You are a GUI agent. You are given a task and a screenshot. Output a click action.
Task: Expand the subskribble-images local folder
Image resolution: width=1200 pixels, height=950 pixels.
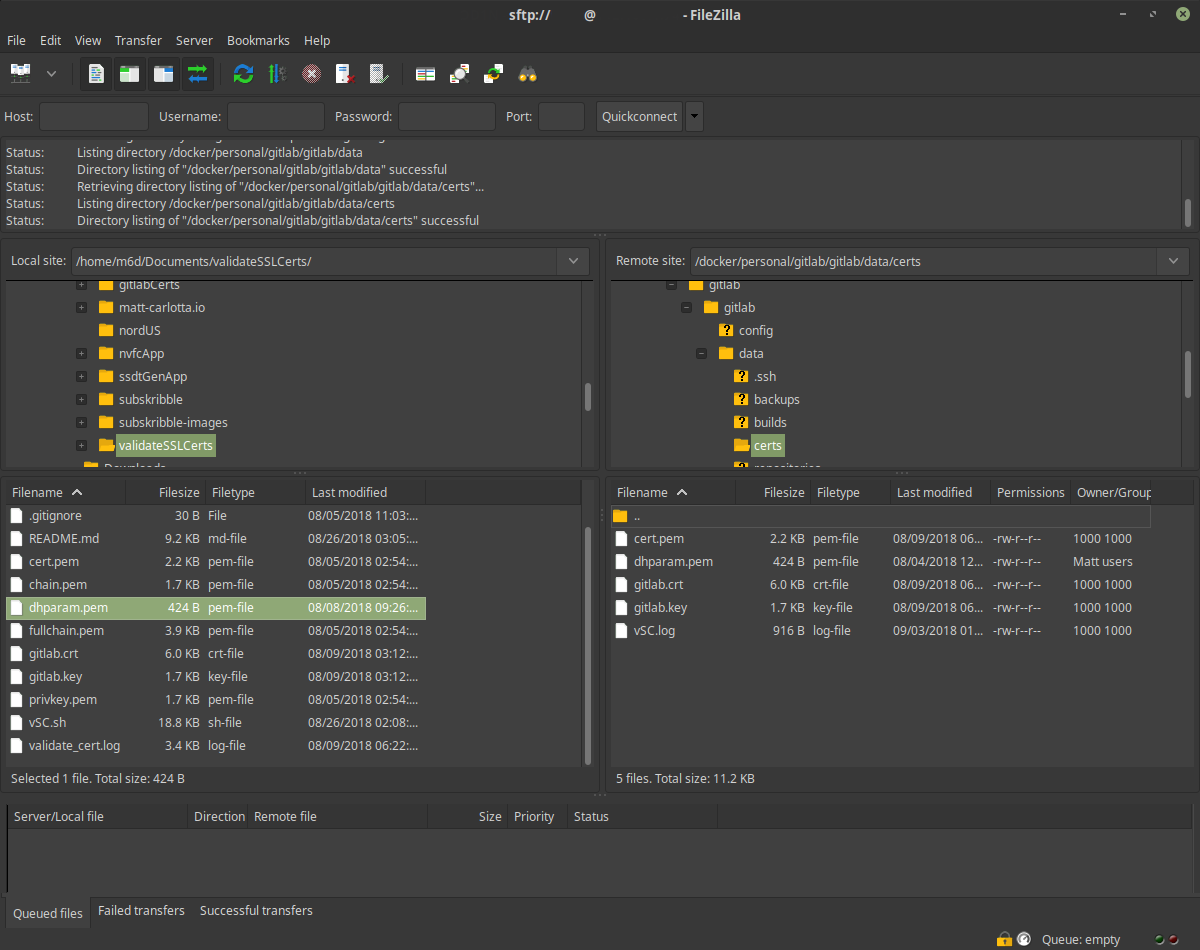82,422
